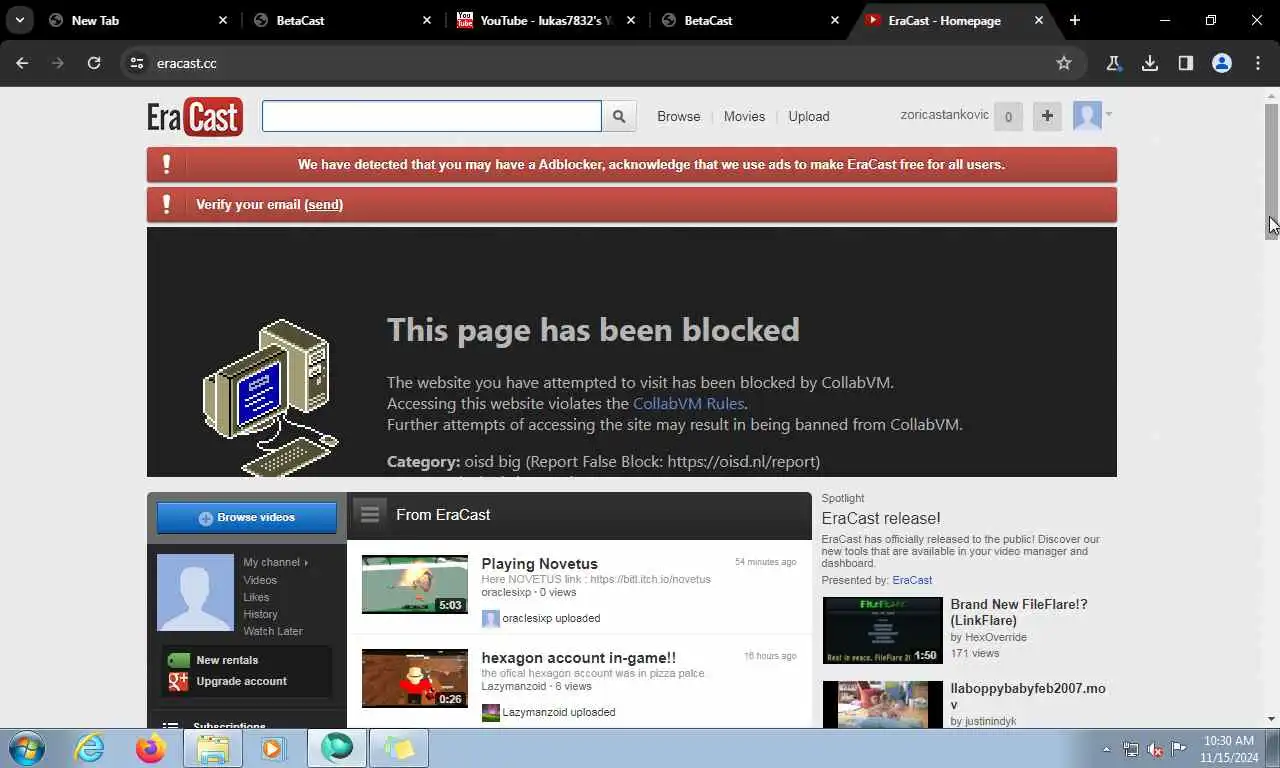
Task: Show hidden tray icons arrow
Action: tap(1106, 749)
